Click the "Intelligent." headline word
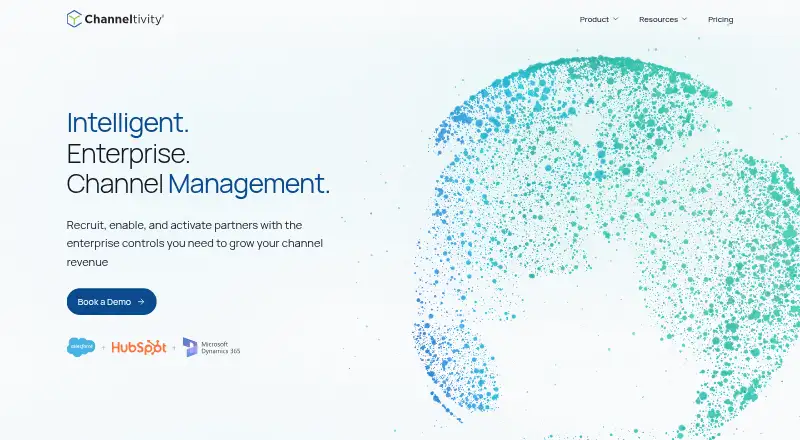The height and width of the screenshot is (440, 800). point(128,123)
